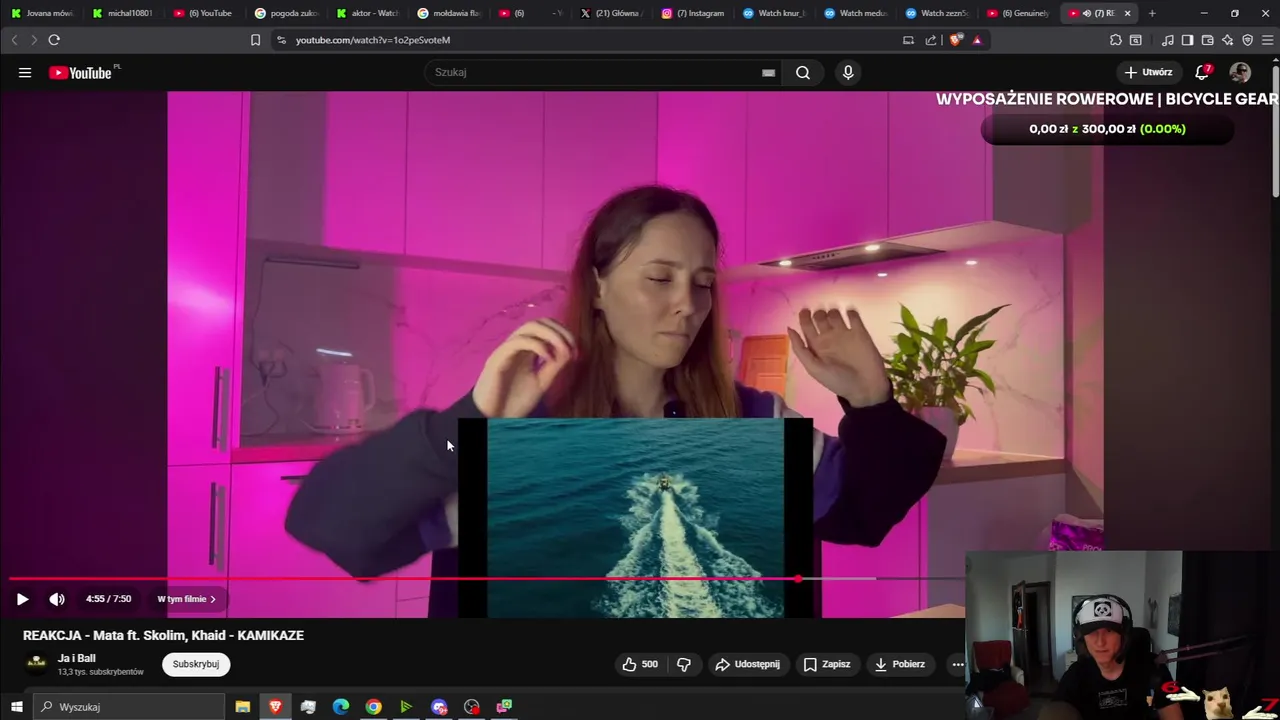Share this page from address bar
The height and width of the screenshot is (720, 1280).
click(931, 40)
